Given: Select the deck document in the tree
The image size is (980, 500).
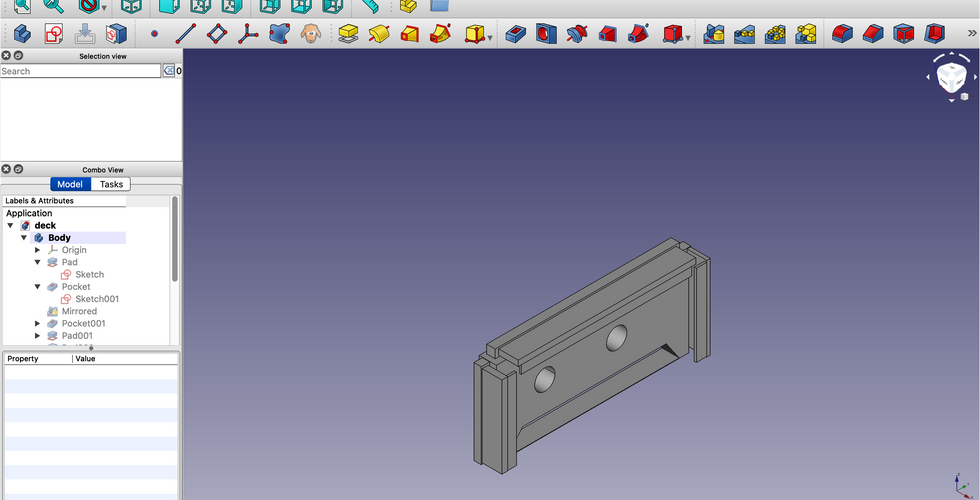Looking at the screenshot, I should click(x=45, y=225).
